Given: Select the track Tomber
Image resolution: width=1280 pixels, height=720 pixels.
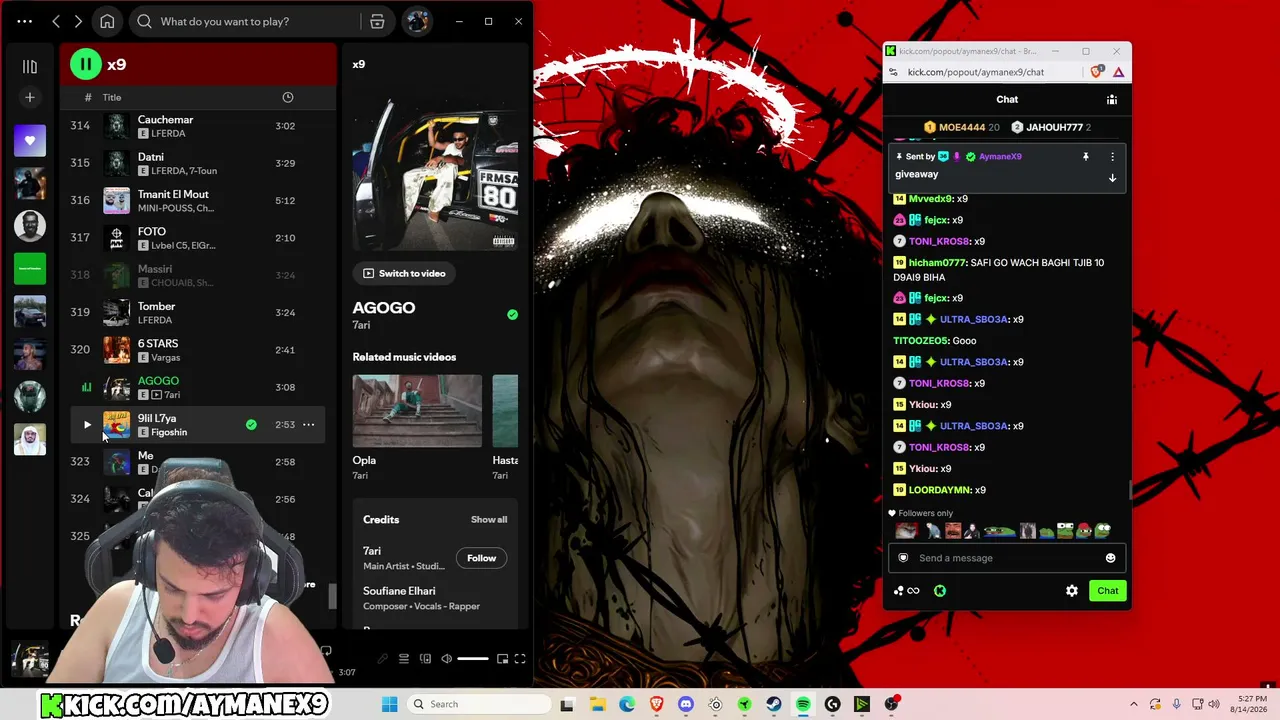Looking at the screenshot, I should pos(197,312).
